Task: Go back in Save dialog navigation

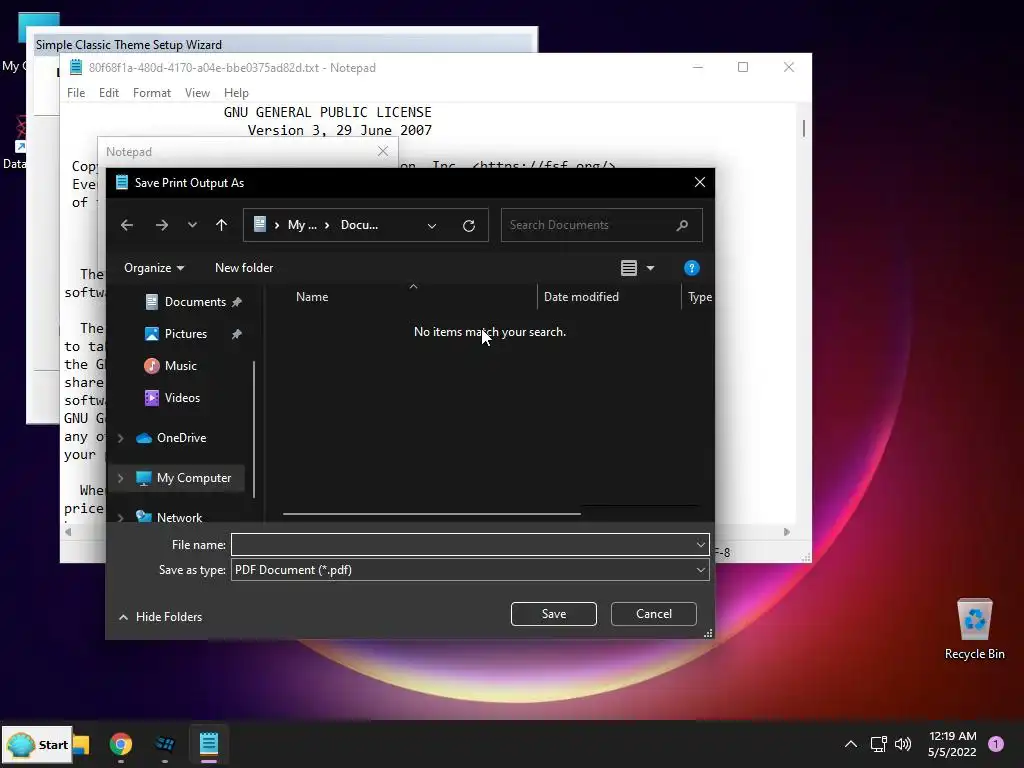Action: coord(127,225)
